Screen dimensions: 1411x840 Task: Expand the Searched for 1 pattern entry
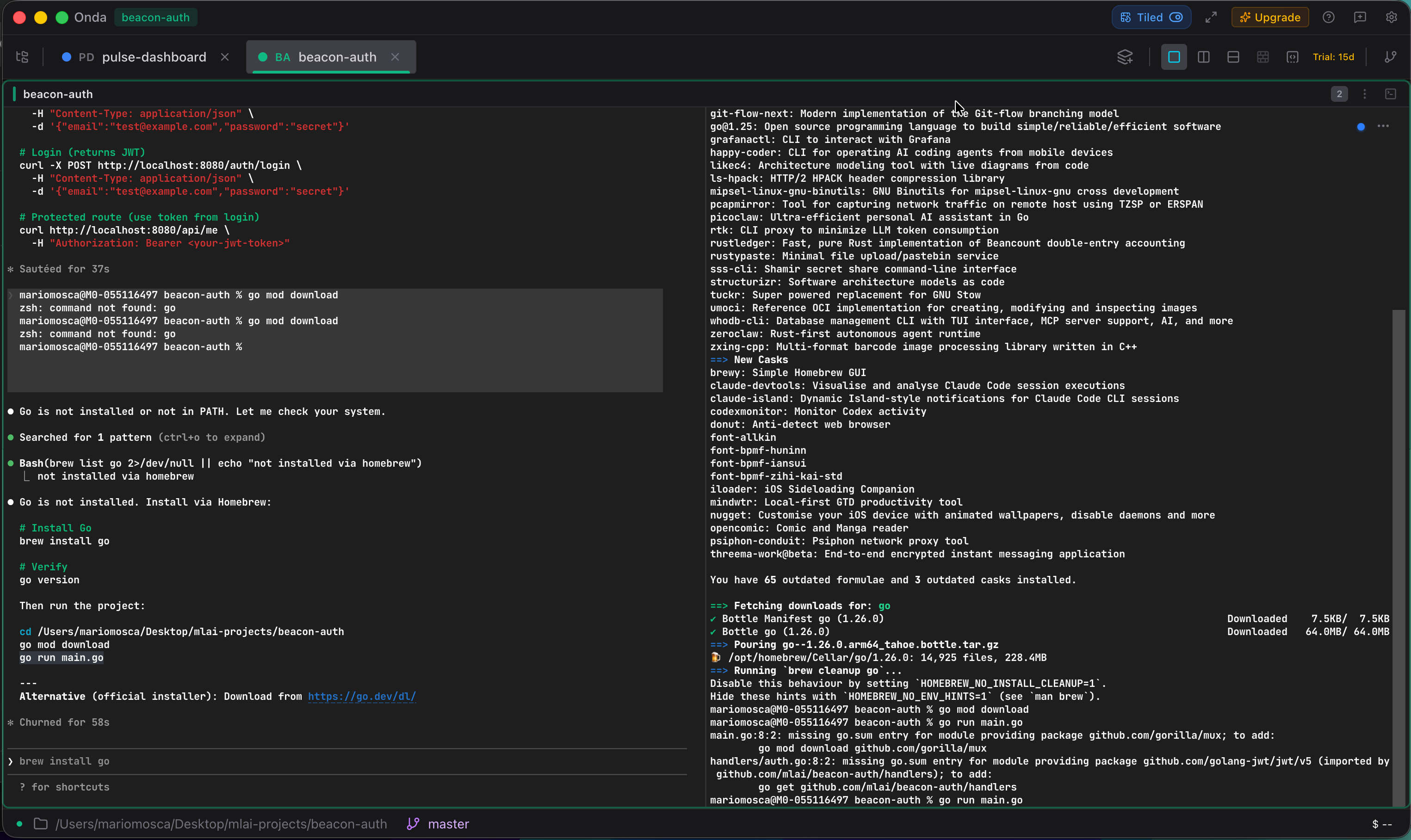click(x=142, y=436)
